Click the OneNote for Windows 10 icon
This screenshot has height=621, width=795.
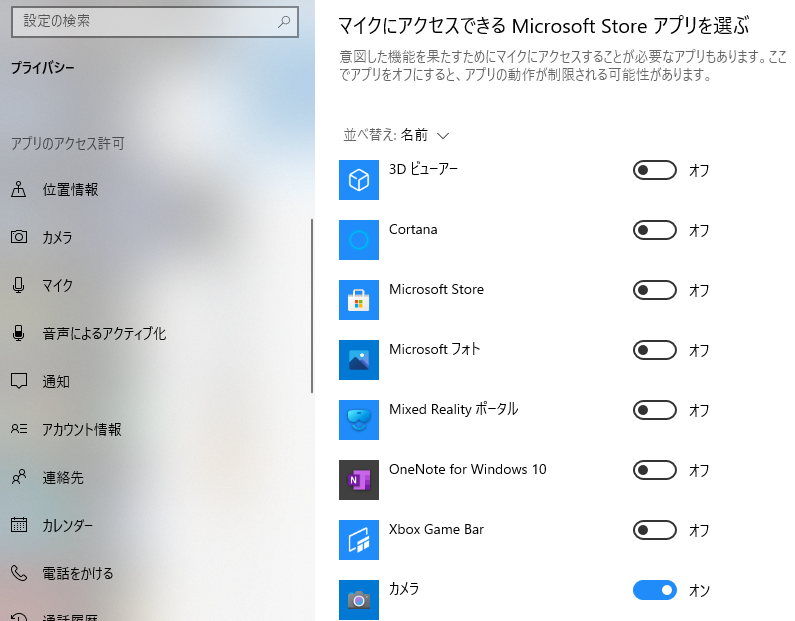(x=358, y=480)
